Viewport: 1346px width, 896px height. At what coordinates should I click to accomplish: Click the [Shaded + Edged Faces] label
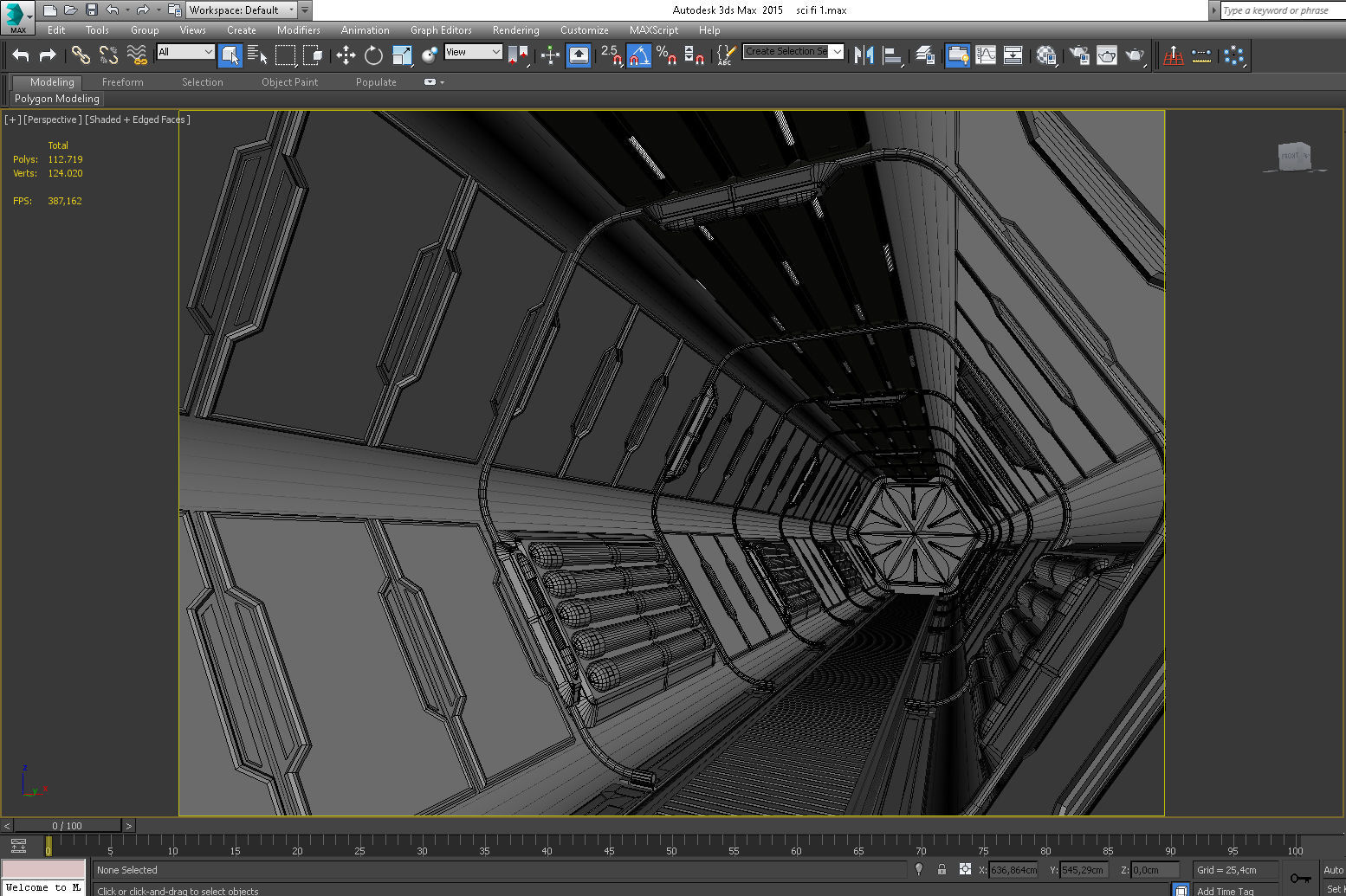(137, 119)
